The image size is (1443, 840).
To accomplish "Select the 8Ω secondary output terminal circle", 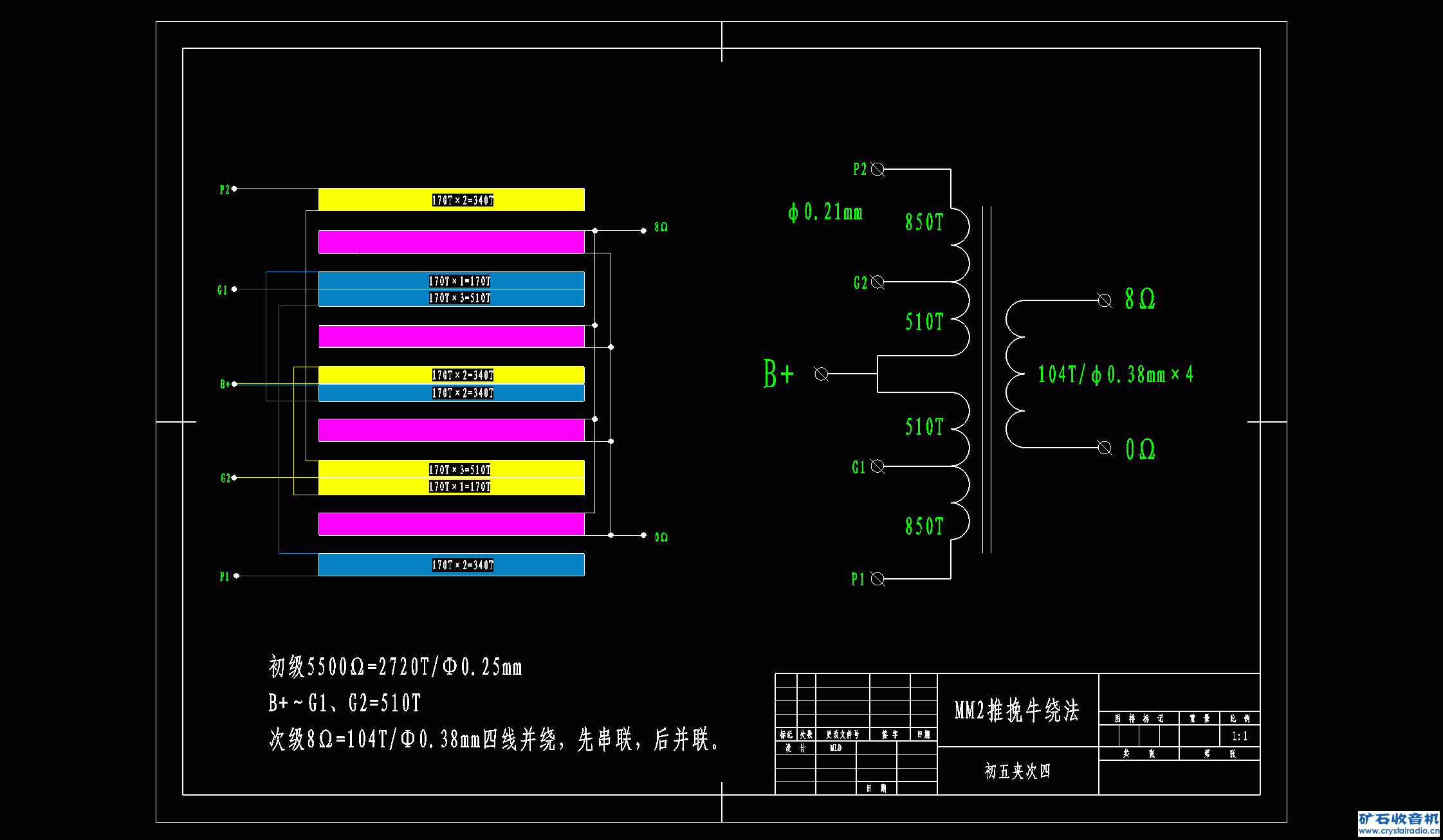I will [1105, 300].
